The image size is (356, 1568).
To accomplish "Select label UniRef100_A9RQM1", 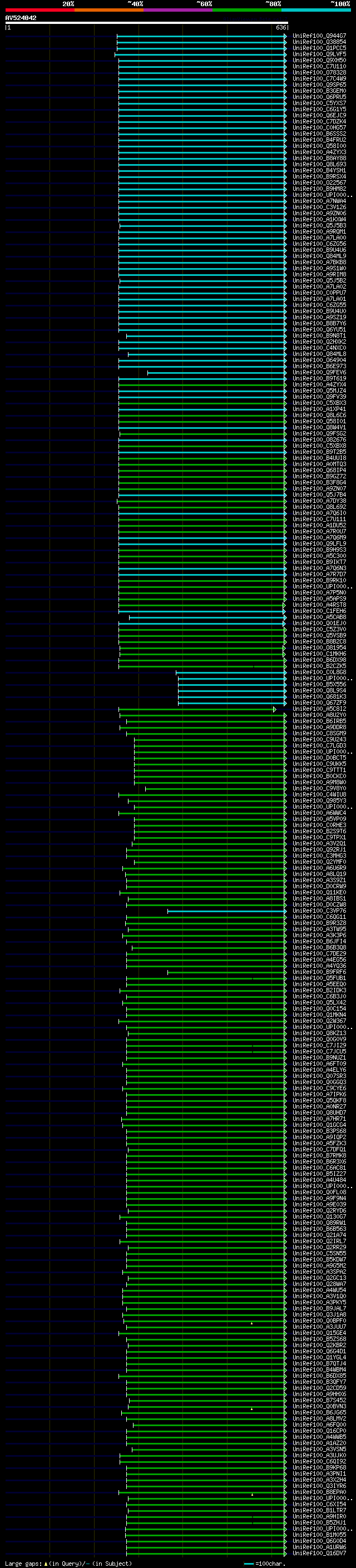I will point(319,232).
